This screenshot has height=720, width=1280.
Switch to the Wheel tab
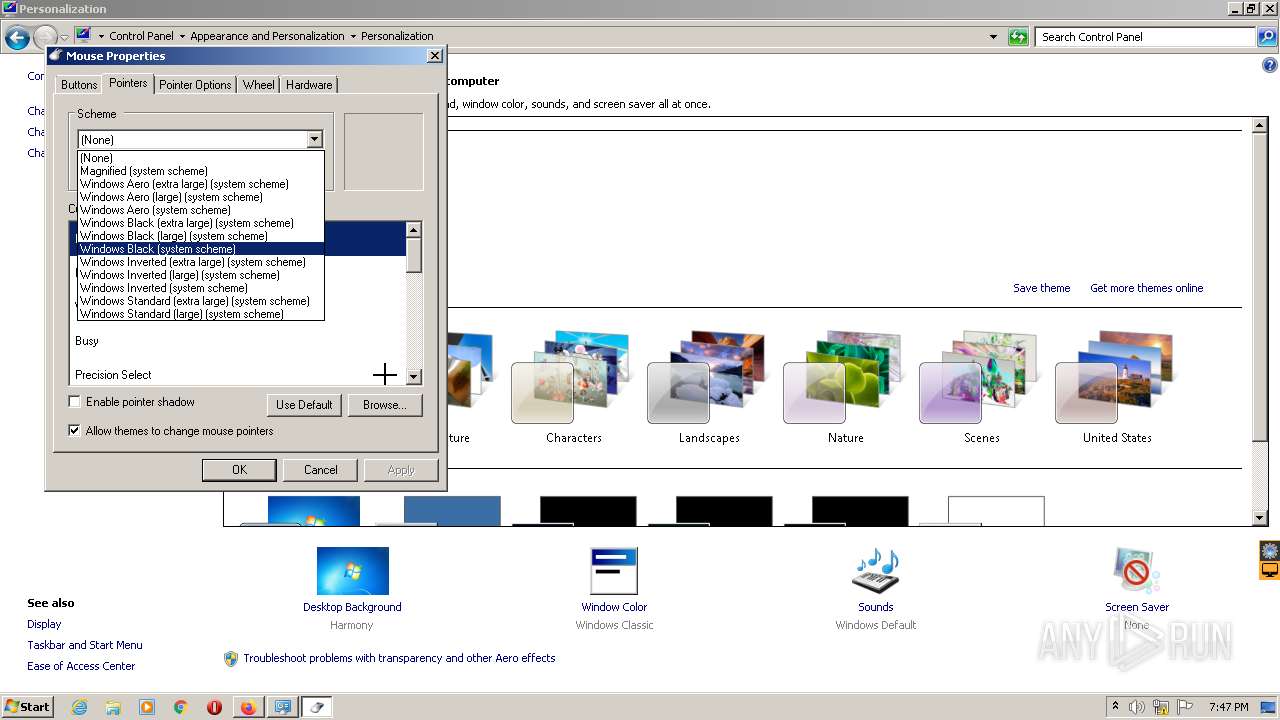pos(258,85)
